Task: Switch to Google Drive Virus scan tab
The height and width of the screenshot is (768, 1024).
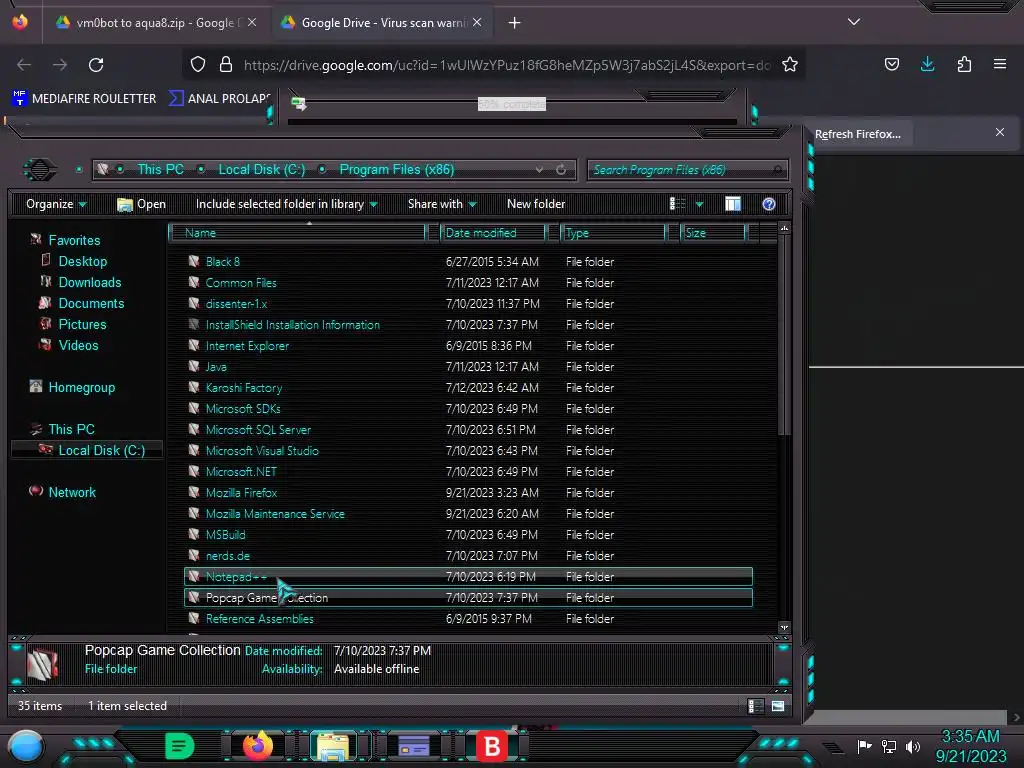Action: click(x=382, y=23)
